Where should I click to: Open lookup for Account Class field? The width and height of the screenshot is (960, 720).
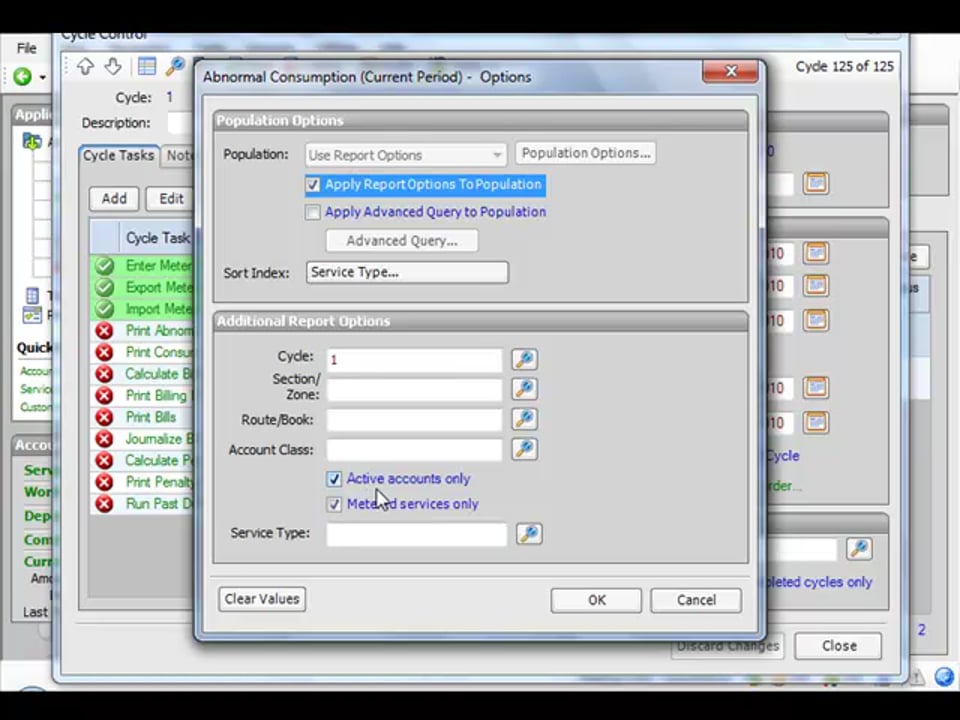click(x=525, y=449)
